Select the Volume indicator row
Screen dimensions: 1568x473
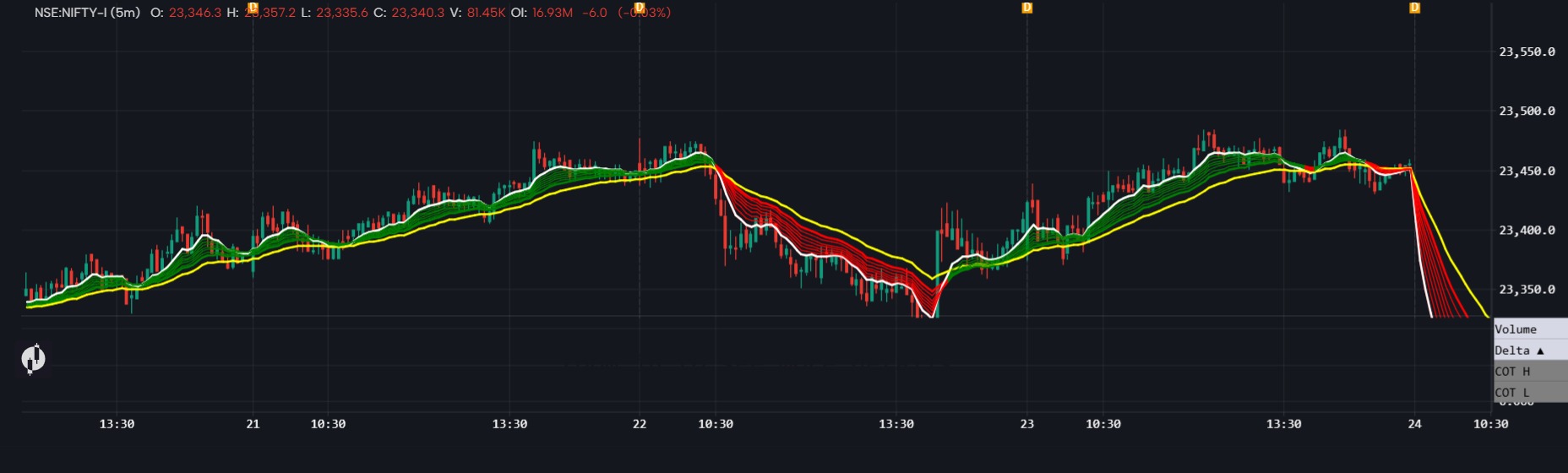[x=1530, y=329]
